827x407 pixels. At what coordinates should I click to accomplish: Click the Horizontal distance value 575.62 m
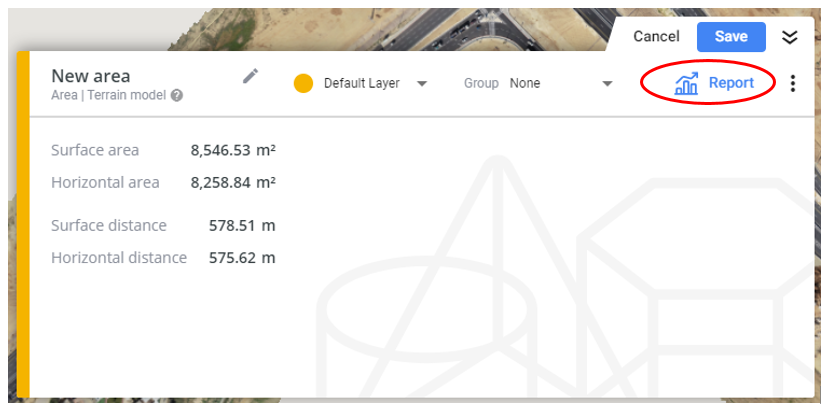tap(242, 258)
